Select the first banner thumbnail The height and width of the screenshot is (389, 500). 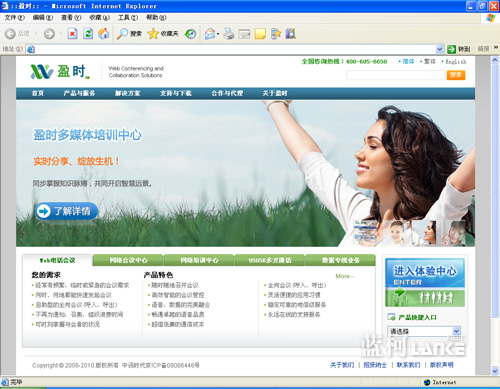pos(366,232)
